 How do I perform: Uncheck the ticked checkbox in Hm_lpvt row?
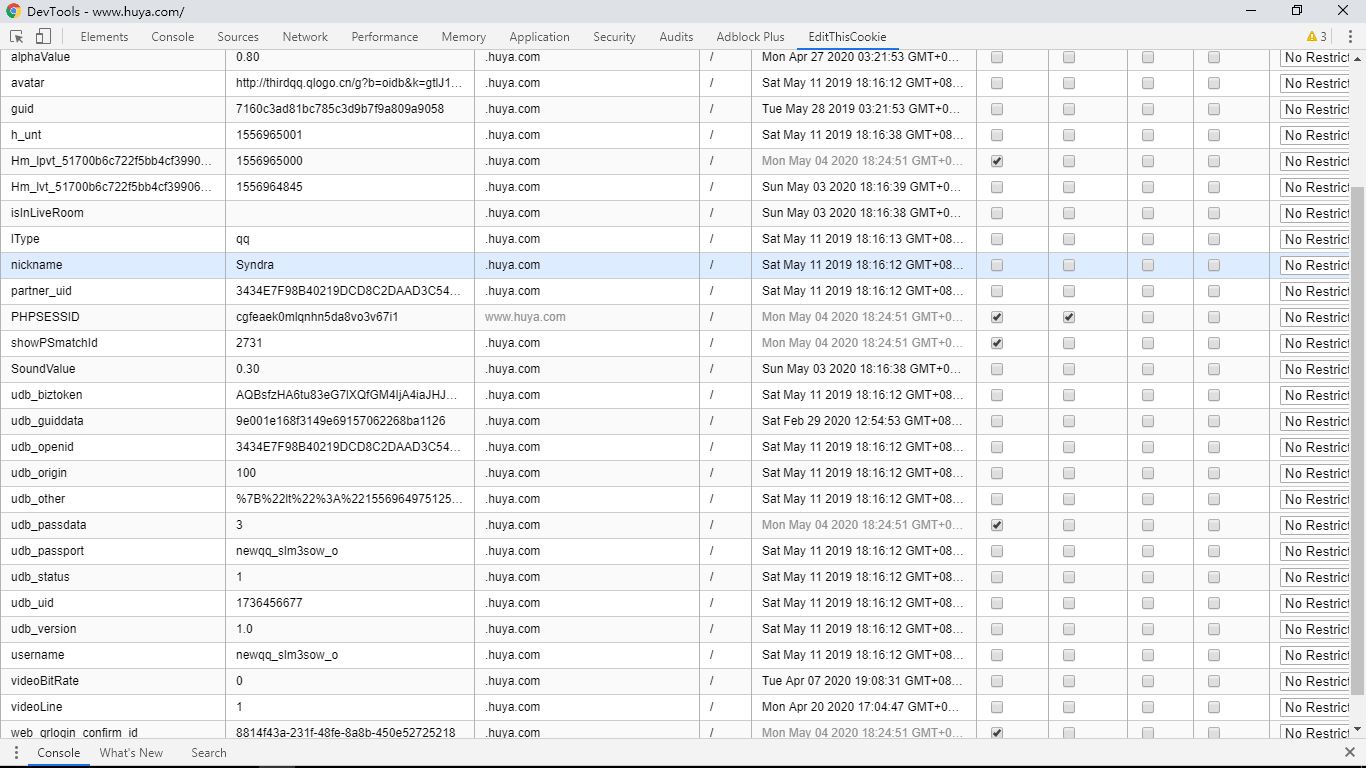pyautogui.click(x=996, y=161)
